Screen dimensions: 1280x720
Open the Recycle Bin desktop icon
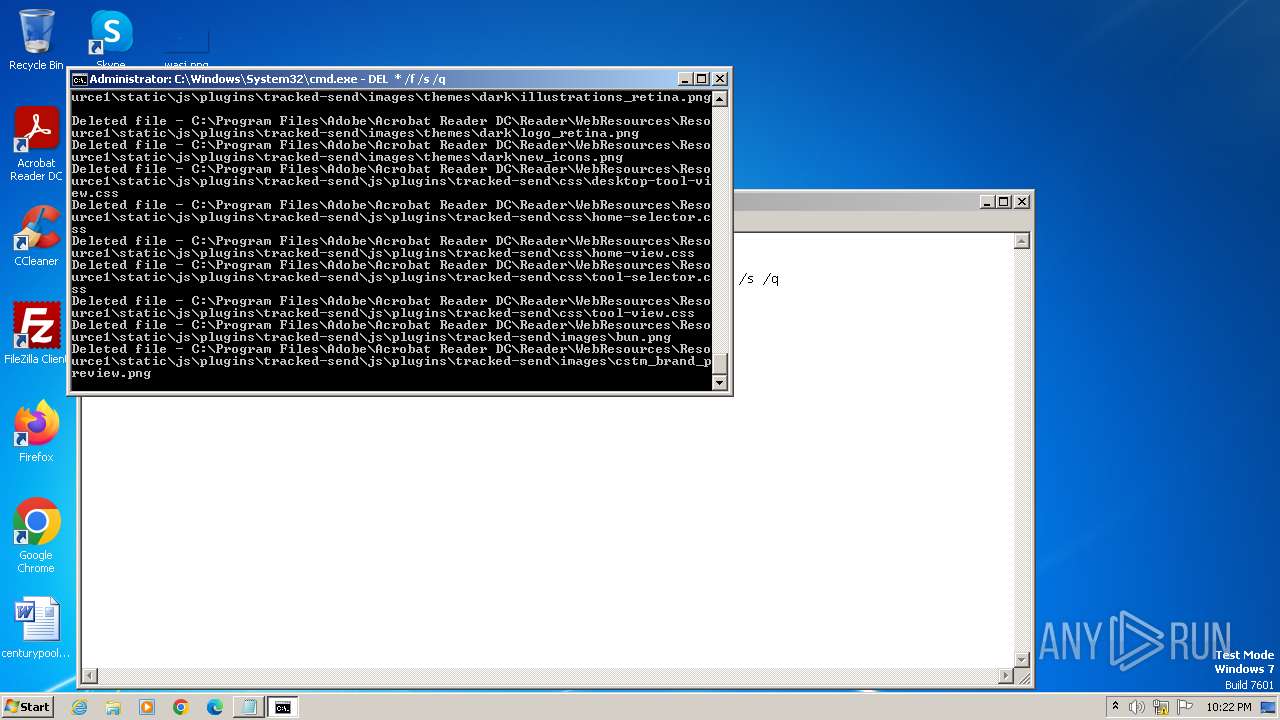point(36,39)
